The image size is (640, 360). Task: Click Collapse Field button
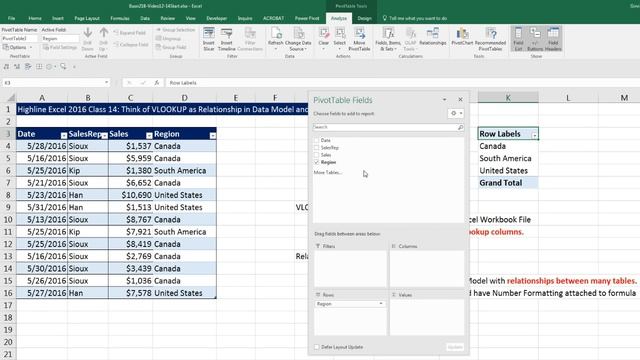(x=131, y=44)
